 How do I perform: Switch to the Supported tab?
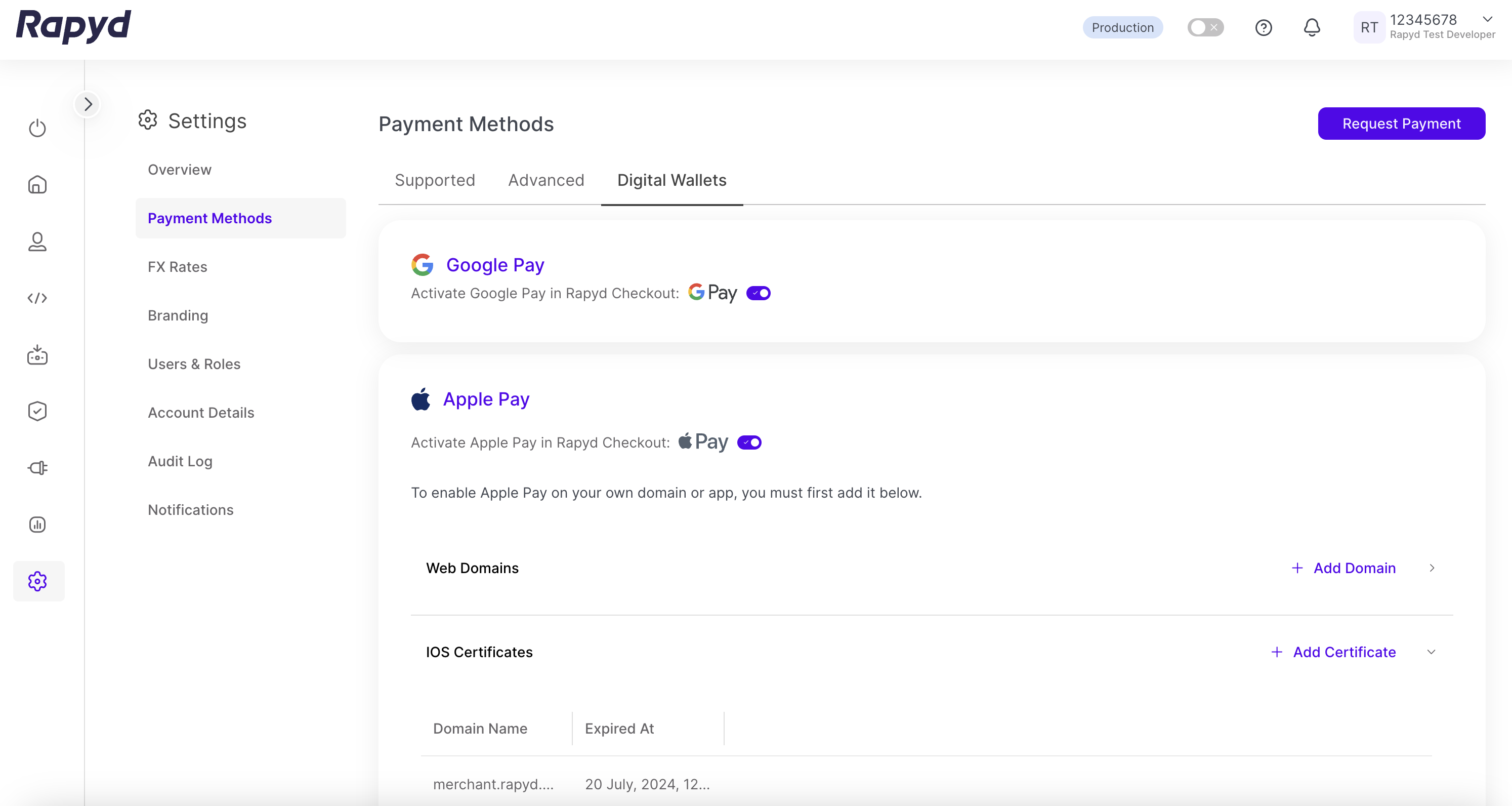coord(435,180)
